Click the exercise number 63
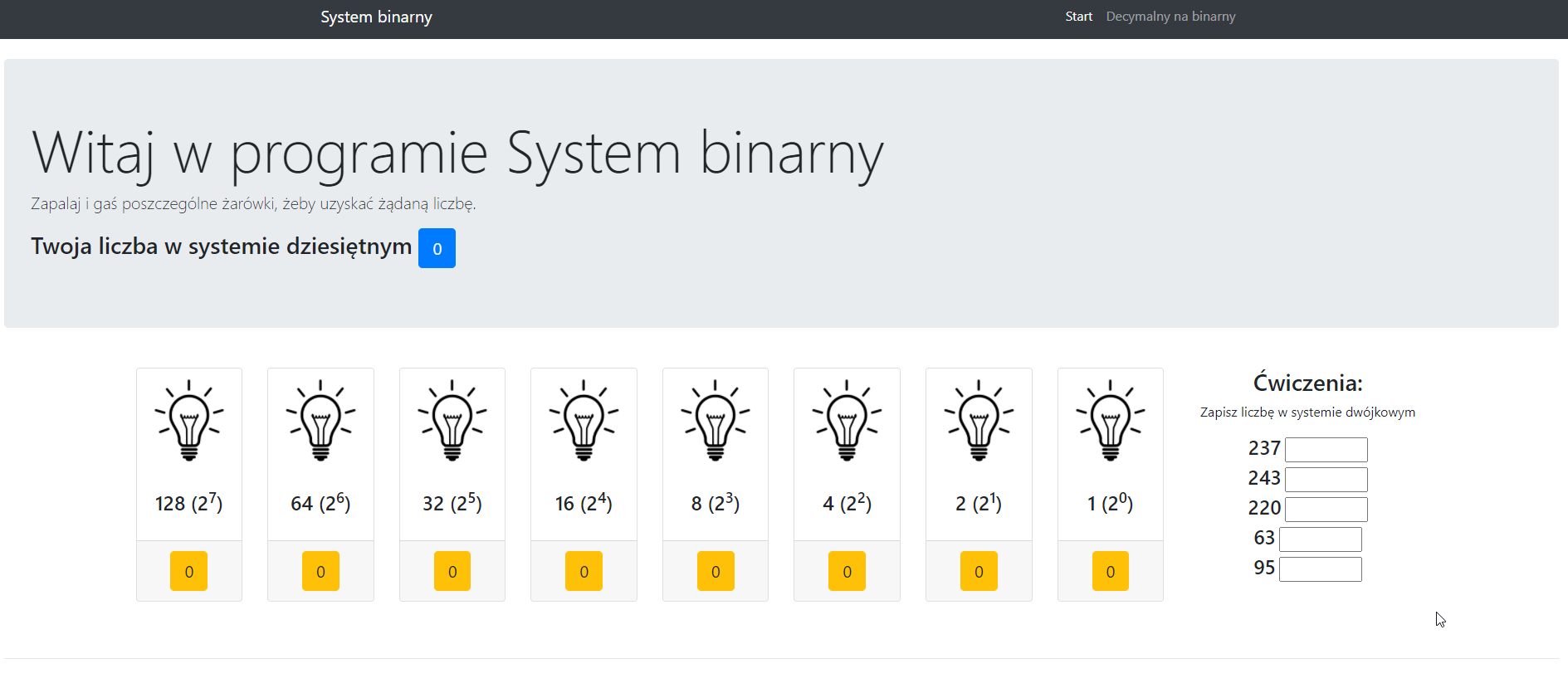Screen dimensions: 1568x693 pos(1264,538)
